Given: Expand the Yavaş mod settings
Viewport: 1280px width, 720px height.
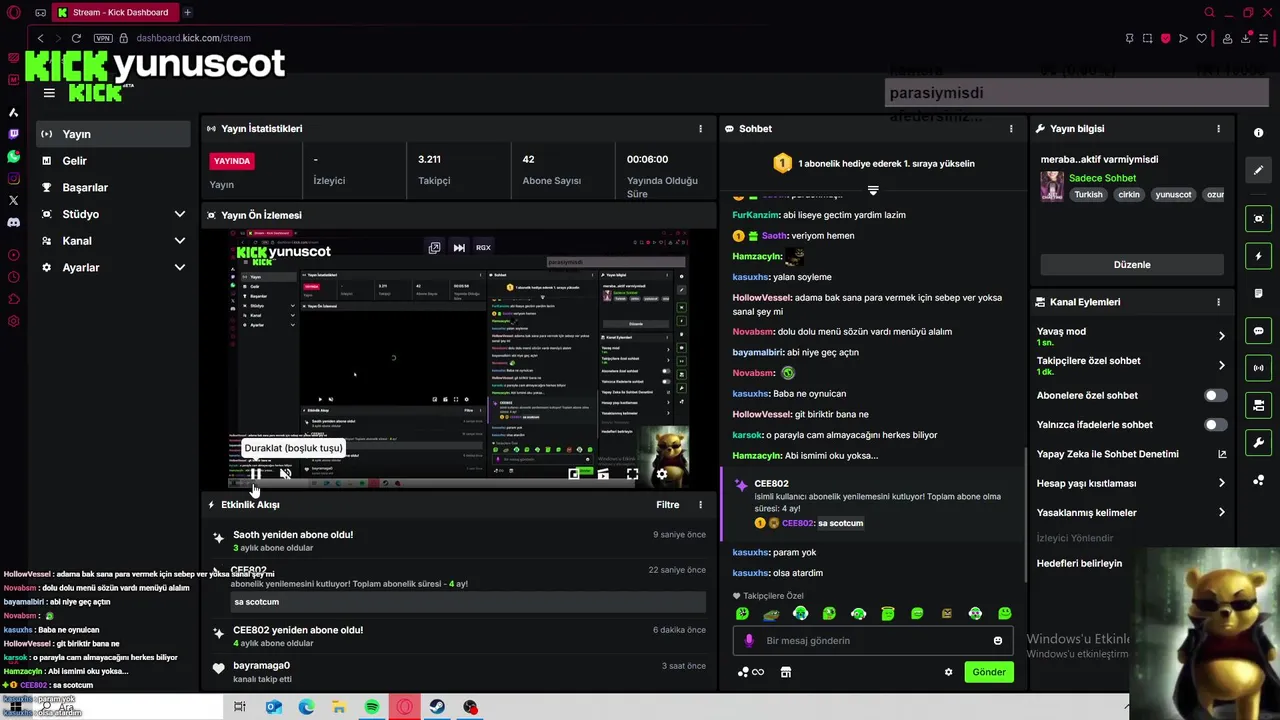Looking at the screenshot, I should coord(1221,336).
